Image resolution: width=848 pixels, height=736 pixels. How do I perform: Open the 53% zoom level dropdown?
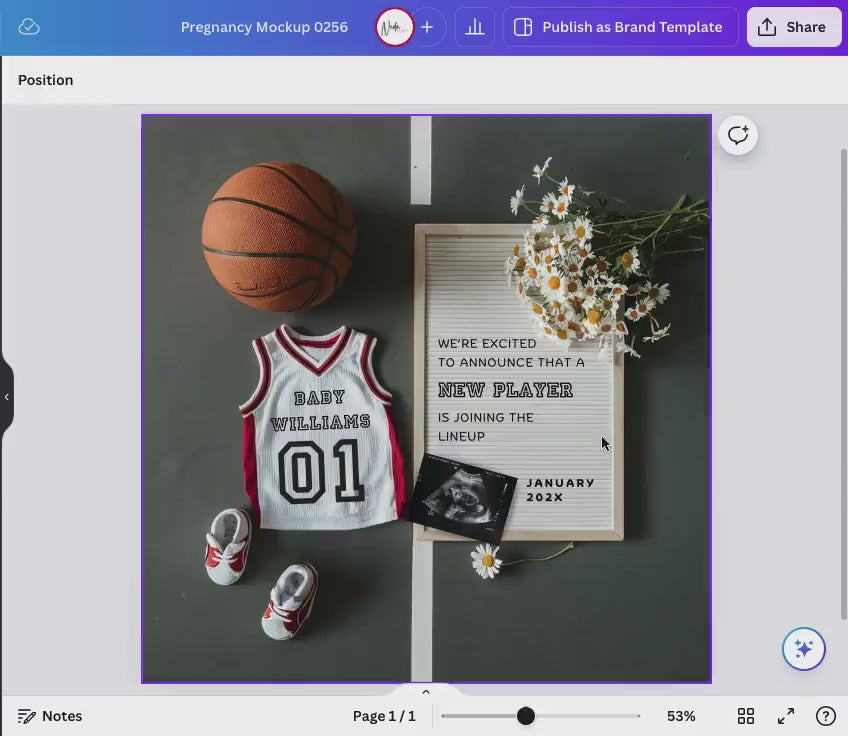tap(681, 716)
